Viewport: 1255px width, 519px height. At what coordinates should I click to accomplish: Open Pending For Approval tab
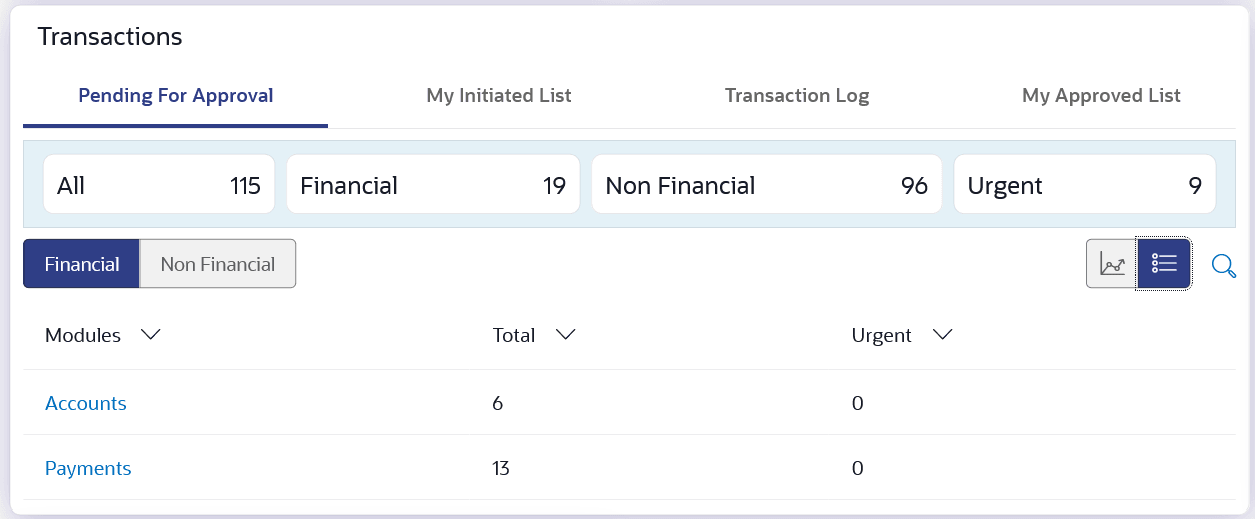click(x=176, y=96)
